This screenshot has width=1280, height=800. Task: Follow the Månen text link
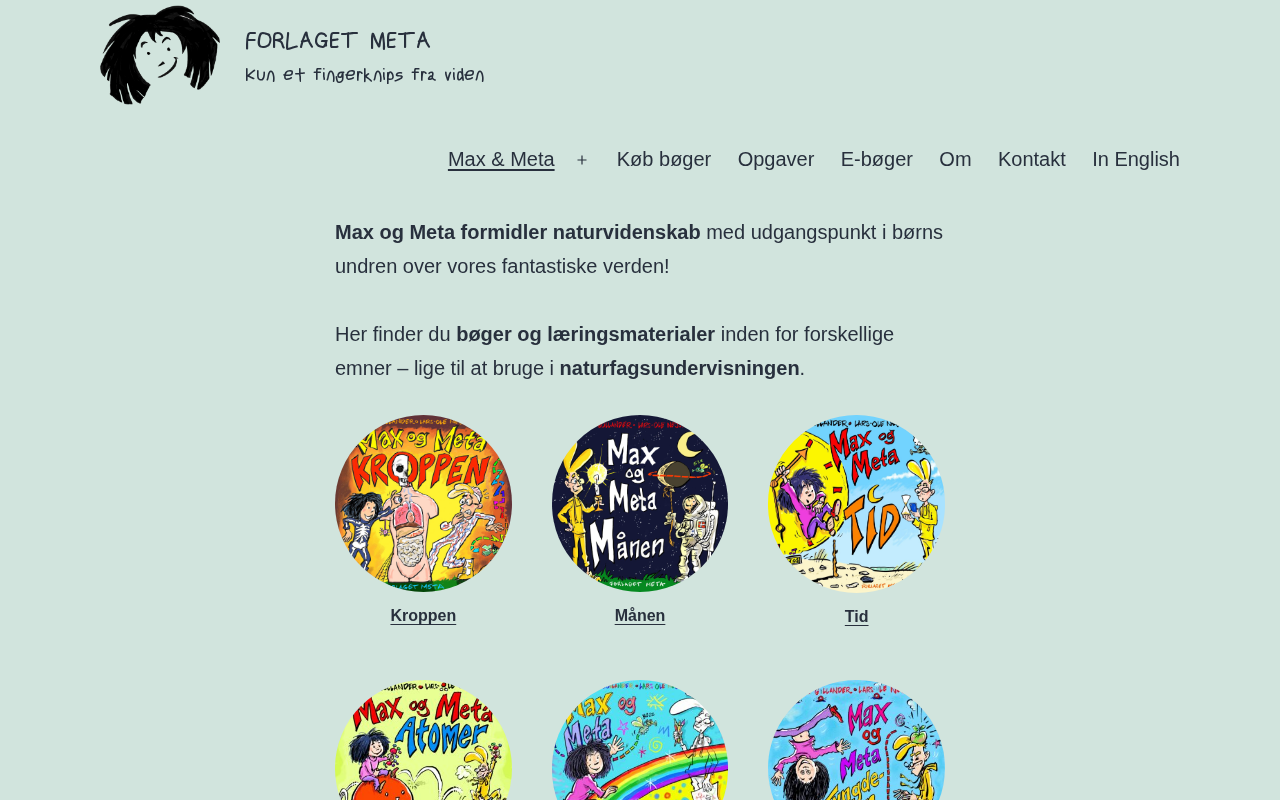tap(640, 616)
